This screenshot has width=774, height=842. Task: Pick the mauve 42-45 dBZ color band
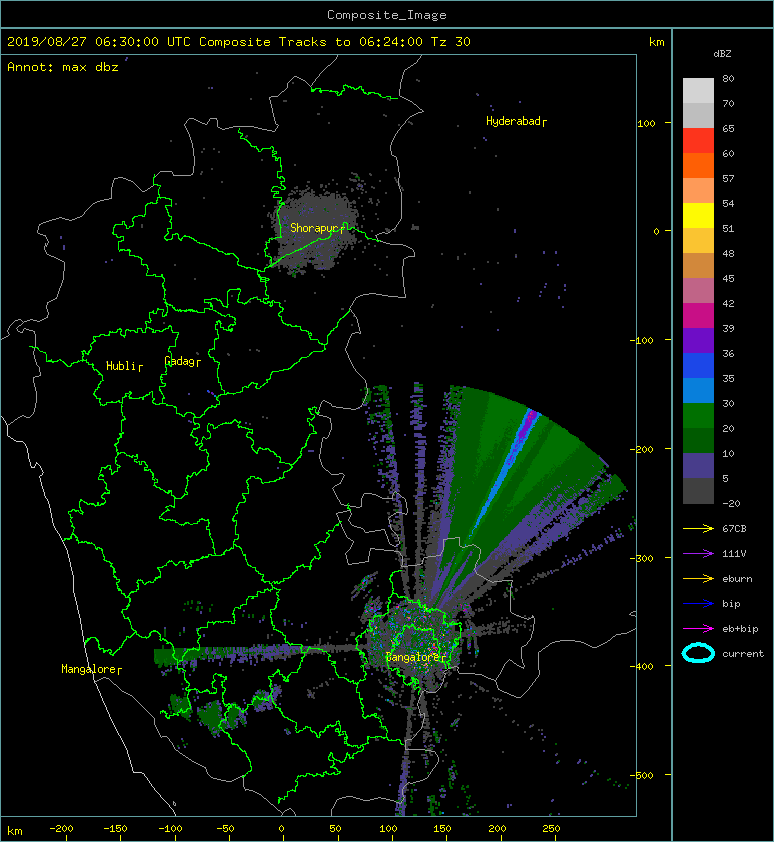click(x=698, y=291)
